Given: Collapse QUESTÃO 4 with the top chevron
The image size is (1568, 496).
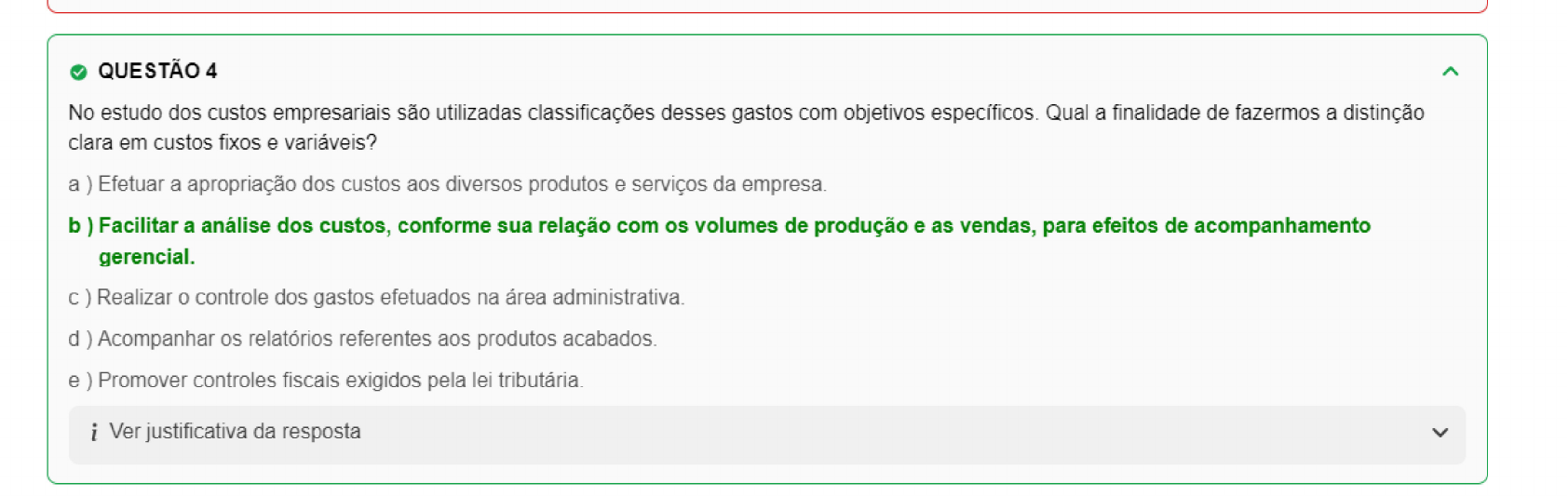Looking at the screenshot, I should point(1450,72).
